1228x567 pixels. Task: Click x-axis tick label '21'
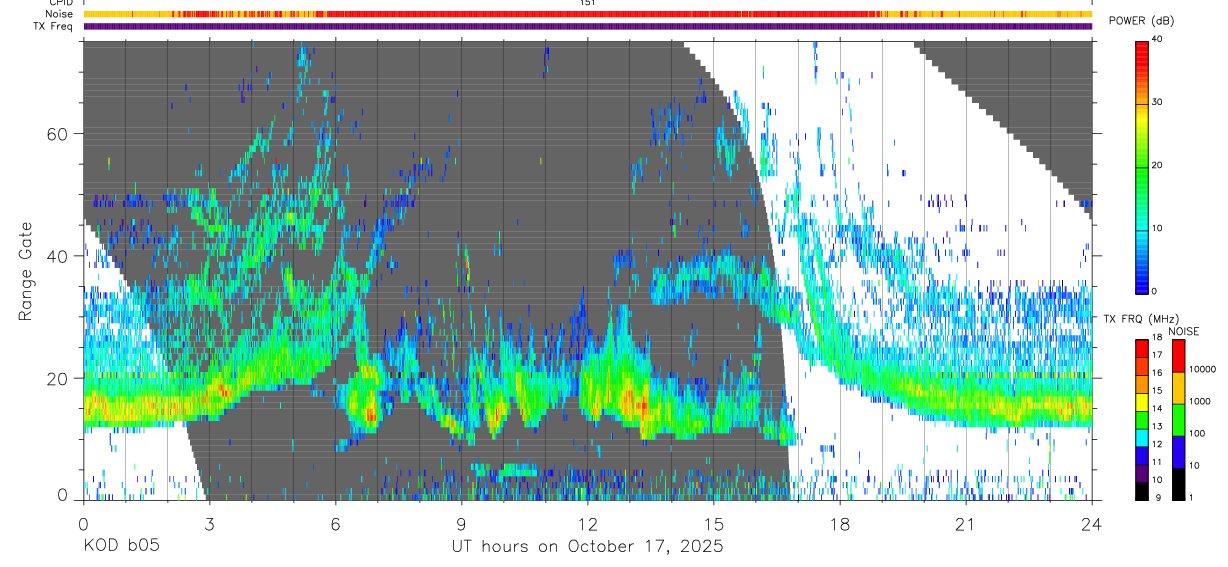click(966, 523)
